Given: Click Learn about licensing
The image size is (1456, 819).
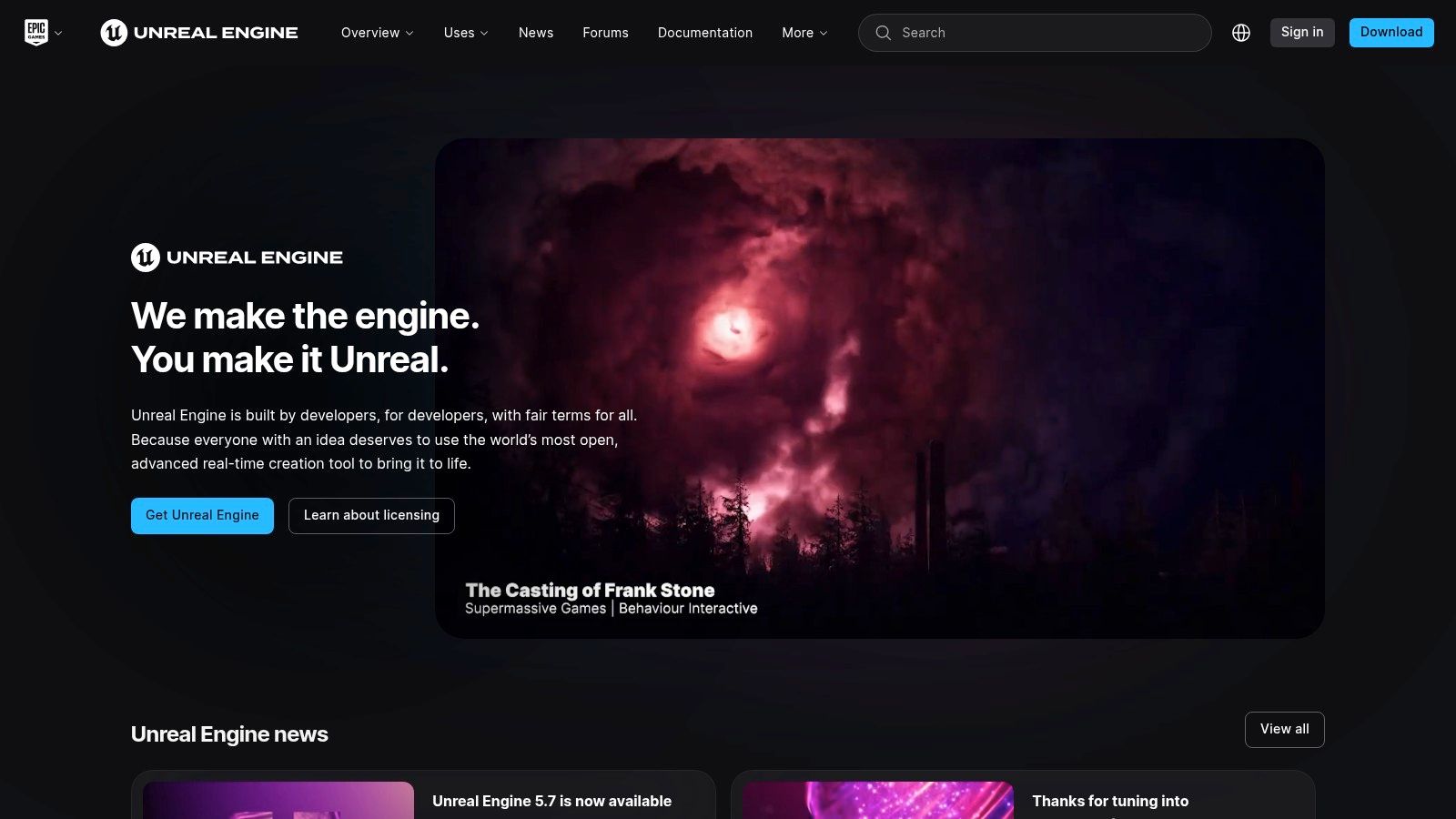Looking at the screenshot, I should coord(371,515).
